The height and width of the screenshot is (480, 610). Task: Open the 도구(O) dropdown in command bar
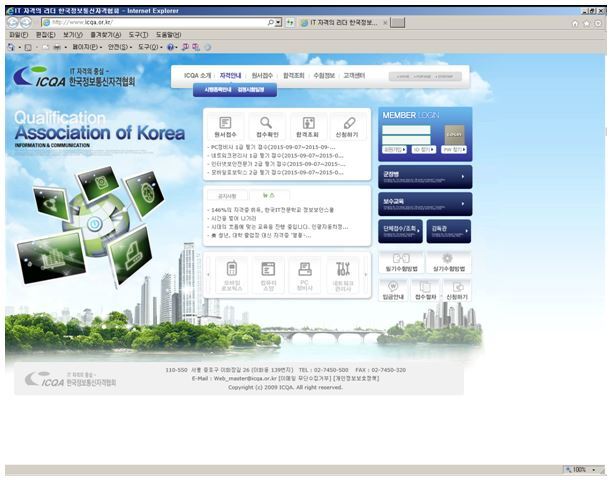[151, 47]
